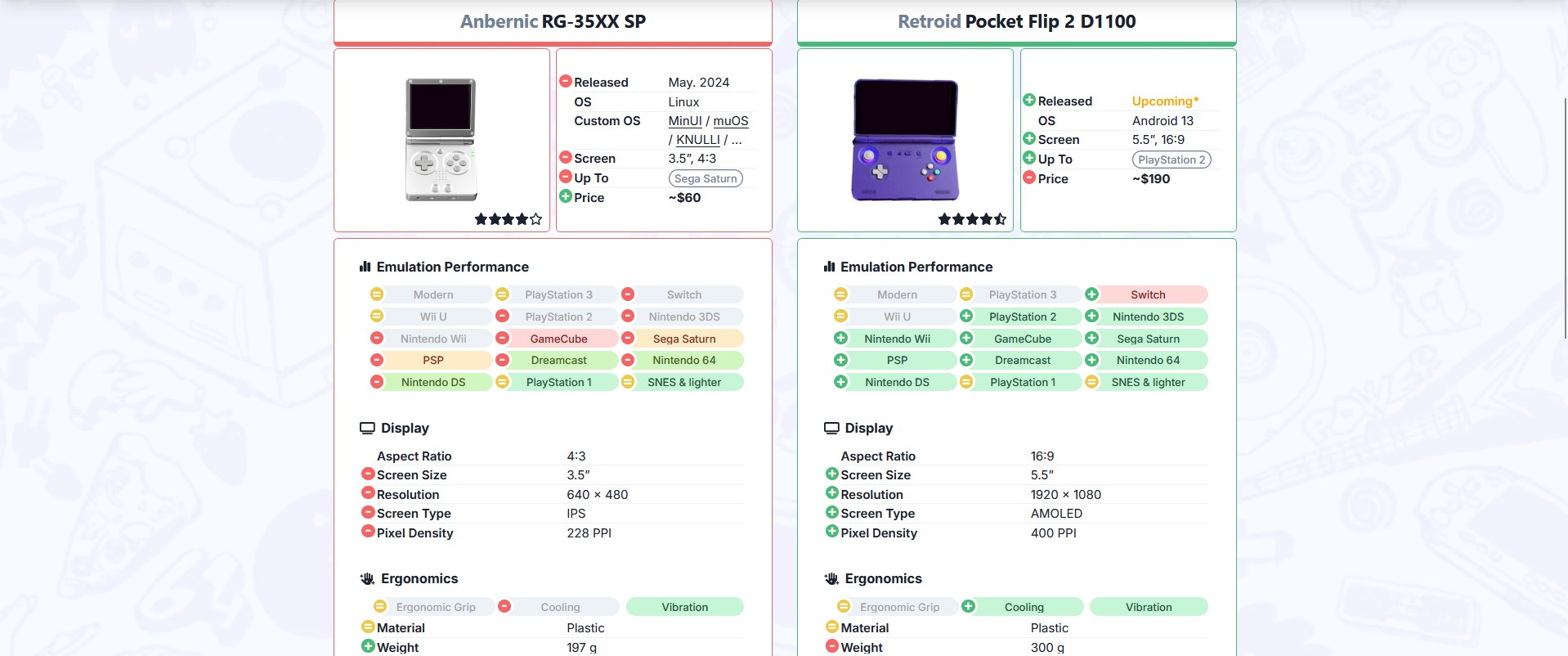Click the Anbernic RG-35XX SP product image
This screenshot has width=1568, height=656.
(441, 139)
